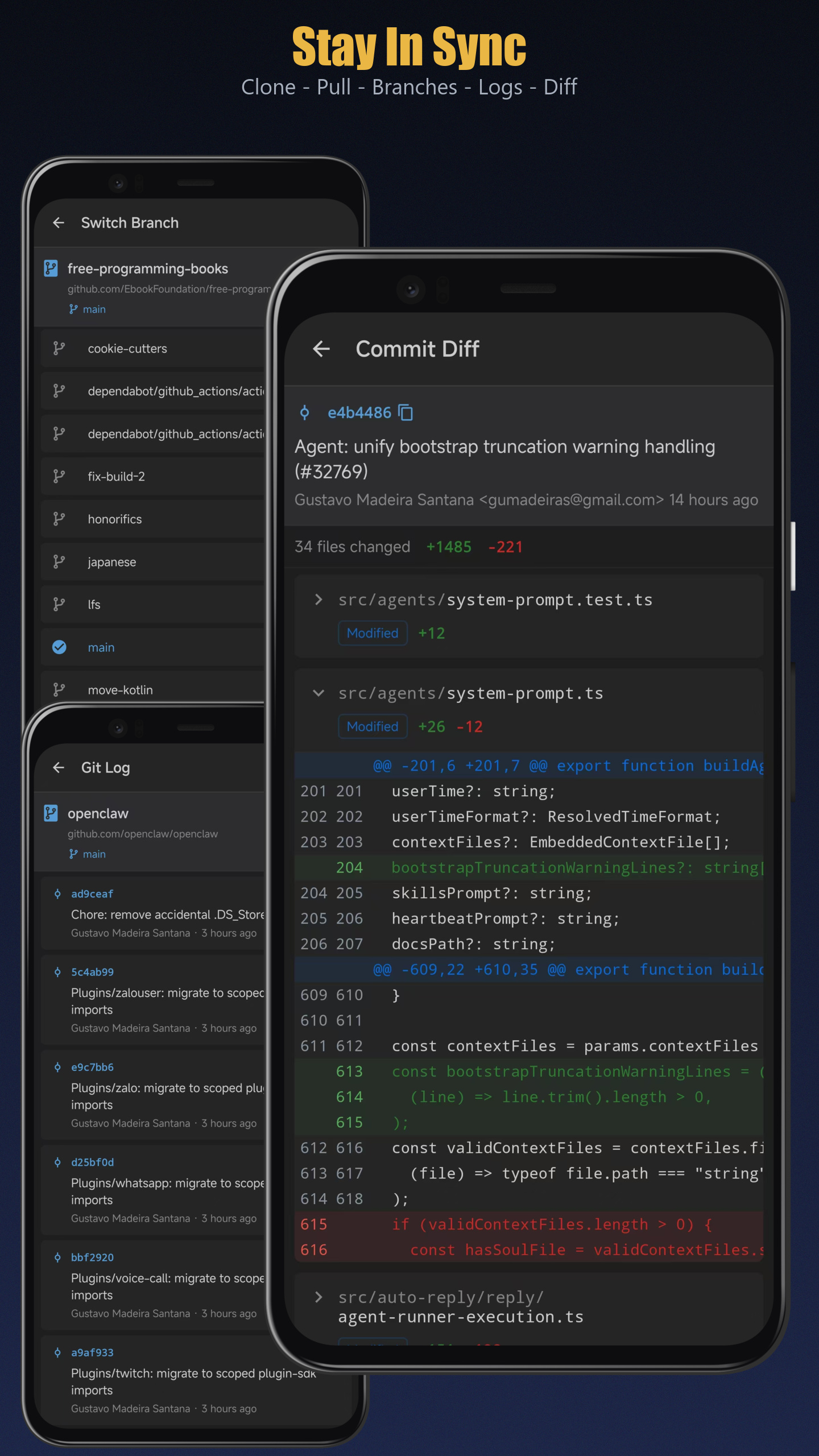This screenshot has height=1456, width=819.
Task: Select the honorifics branch
Action: 154,519
